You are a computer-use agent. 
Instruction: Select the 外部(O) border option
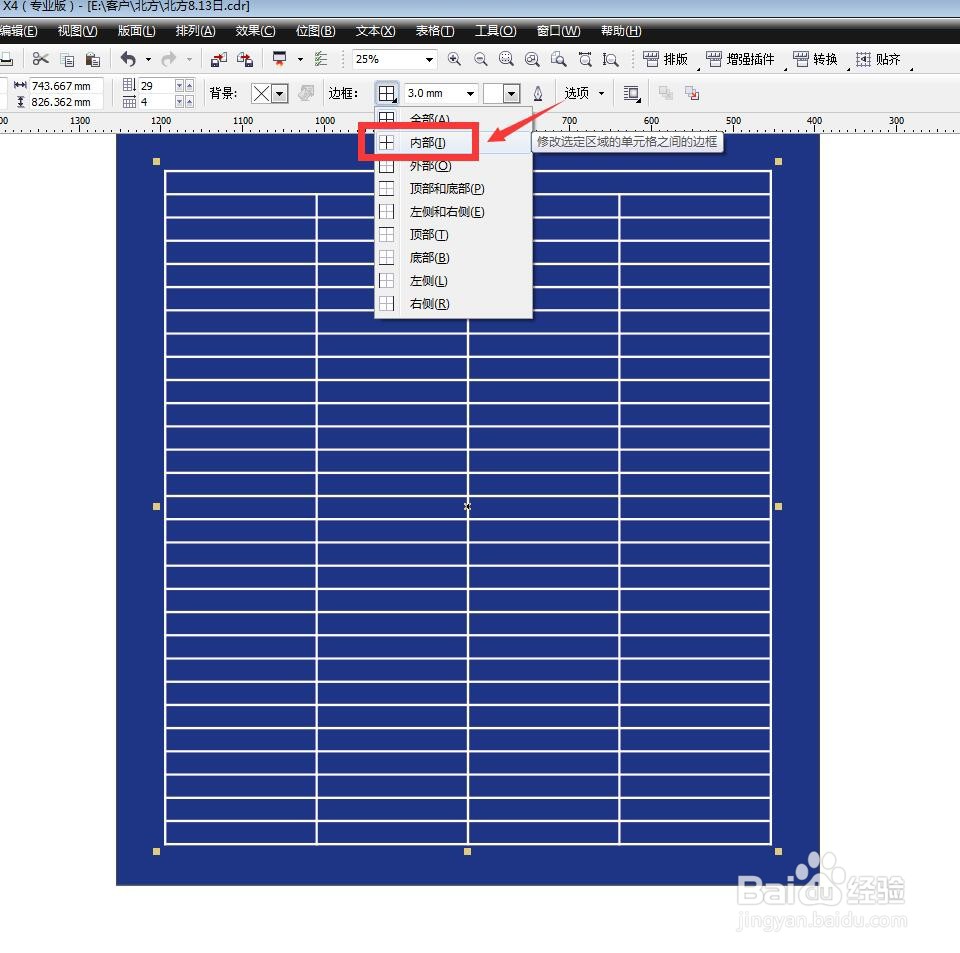click(453, 166)
